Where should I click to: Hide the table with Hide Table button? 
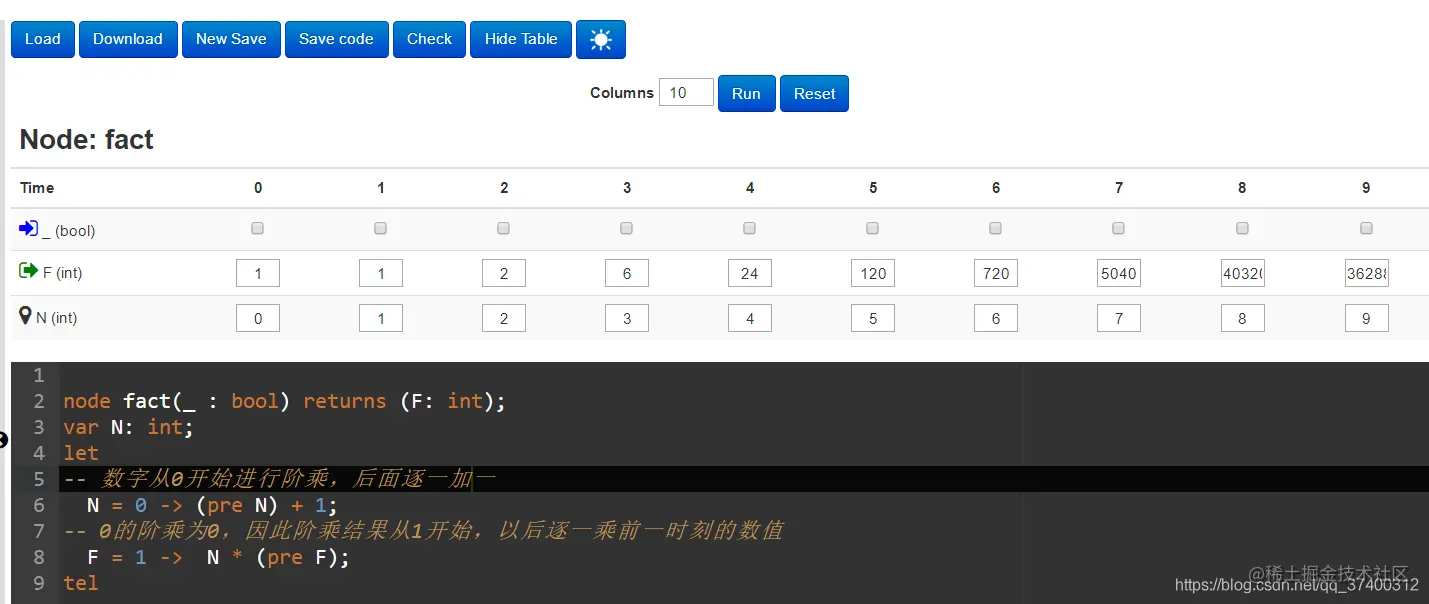pos(520,39)
